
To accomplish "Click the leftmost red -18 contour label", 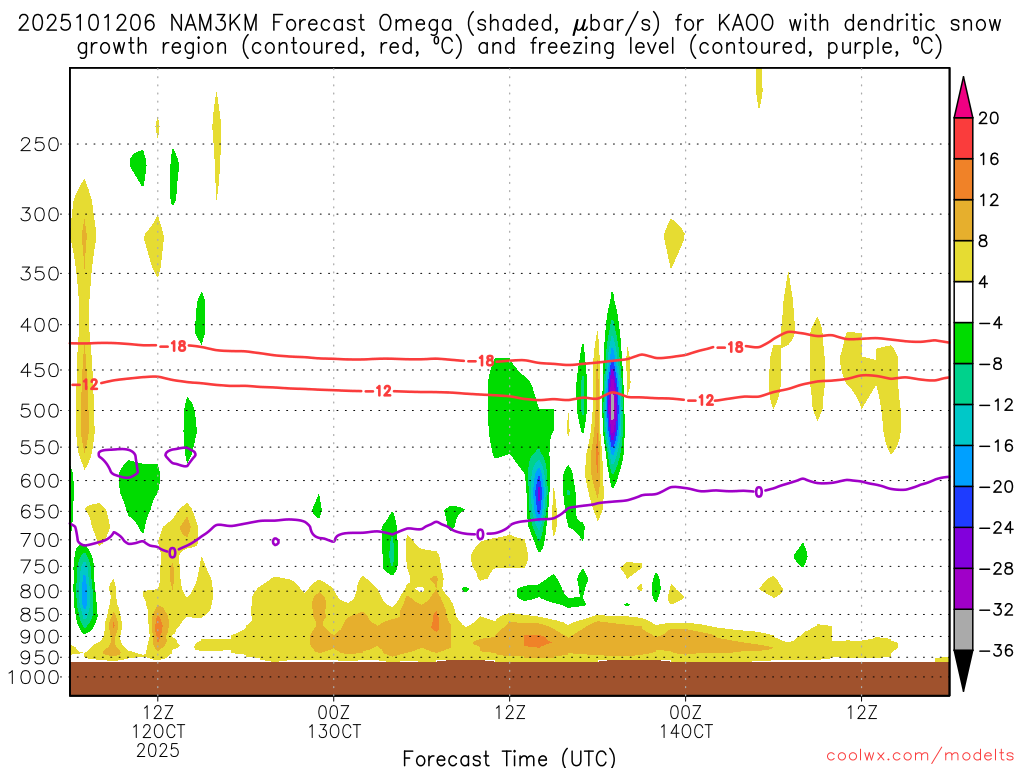I will click(x=174, y=346).
